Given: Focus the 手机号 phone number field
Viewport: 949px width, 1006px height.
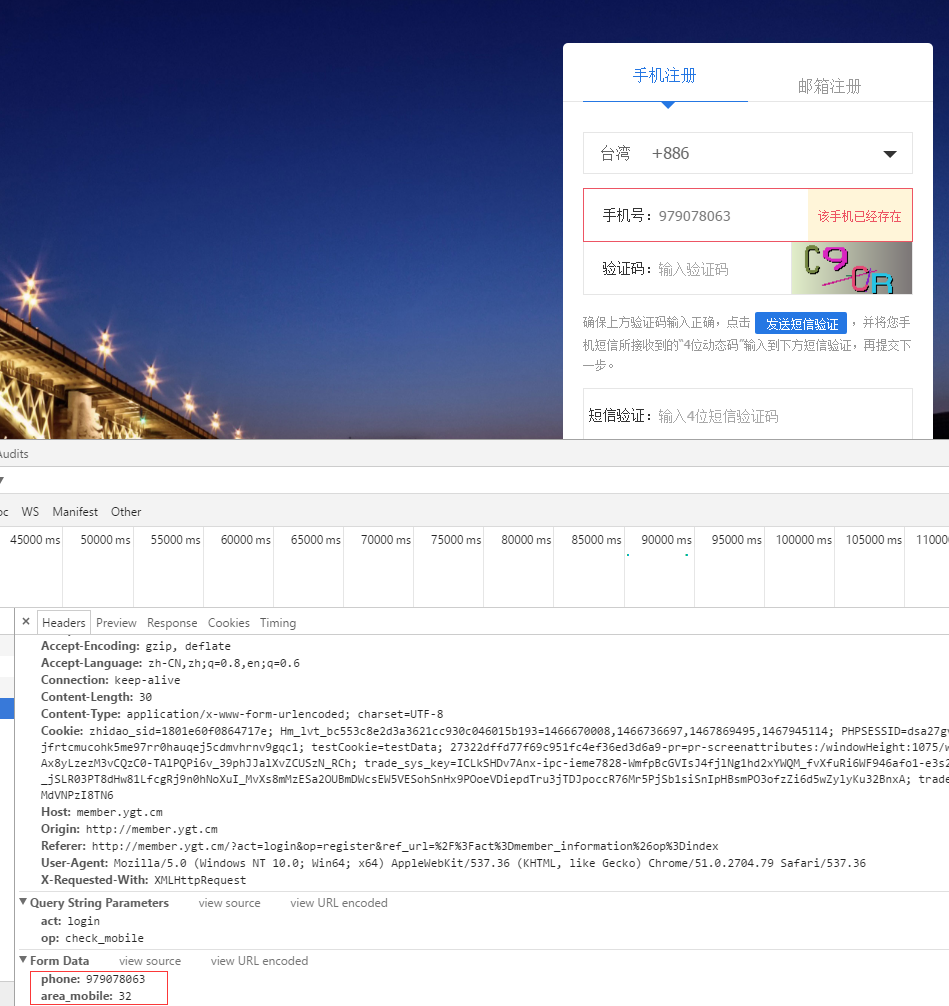Looking at the screenshot, I should [x=730, y=216].
